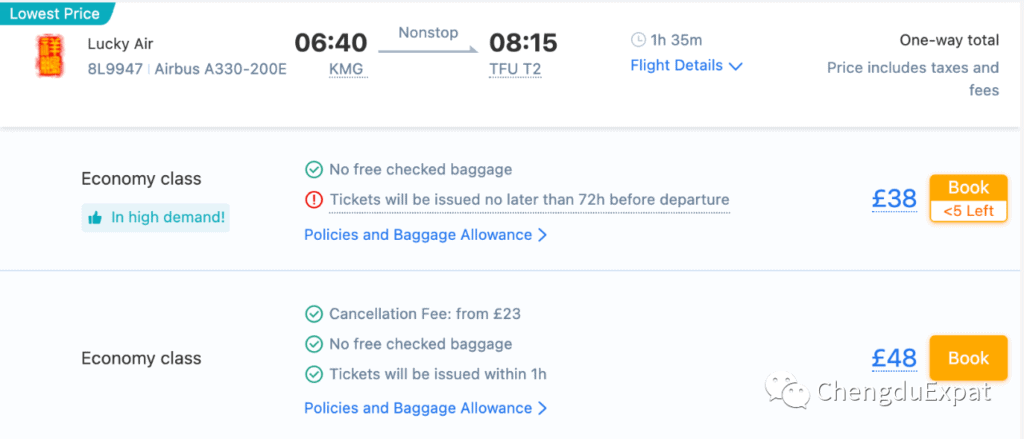1024x439 pixels.
Task: Book the £38 economy fare
Action: point(968,199)
